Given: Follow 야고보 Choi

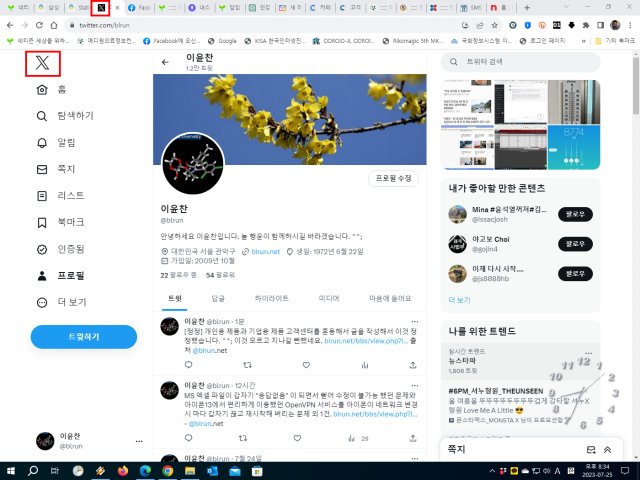Looking at the screenshot, I should point(575,244).
